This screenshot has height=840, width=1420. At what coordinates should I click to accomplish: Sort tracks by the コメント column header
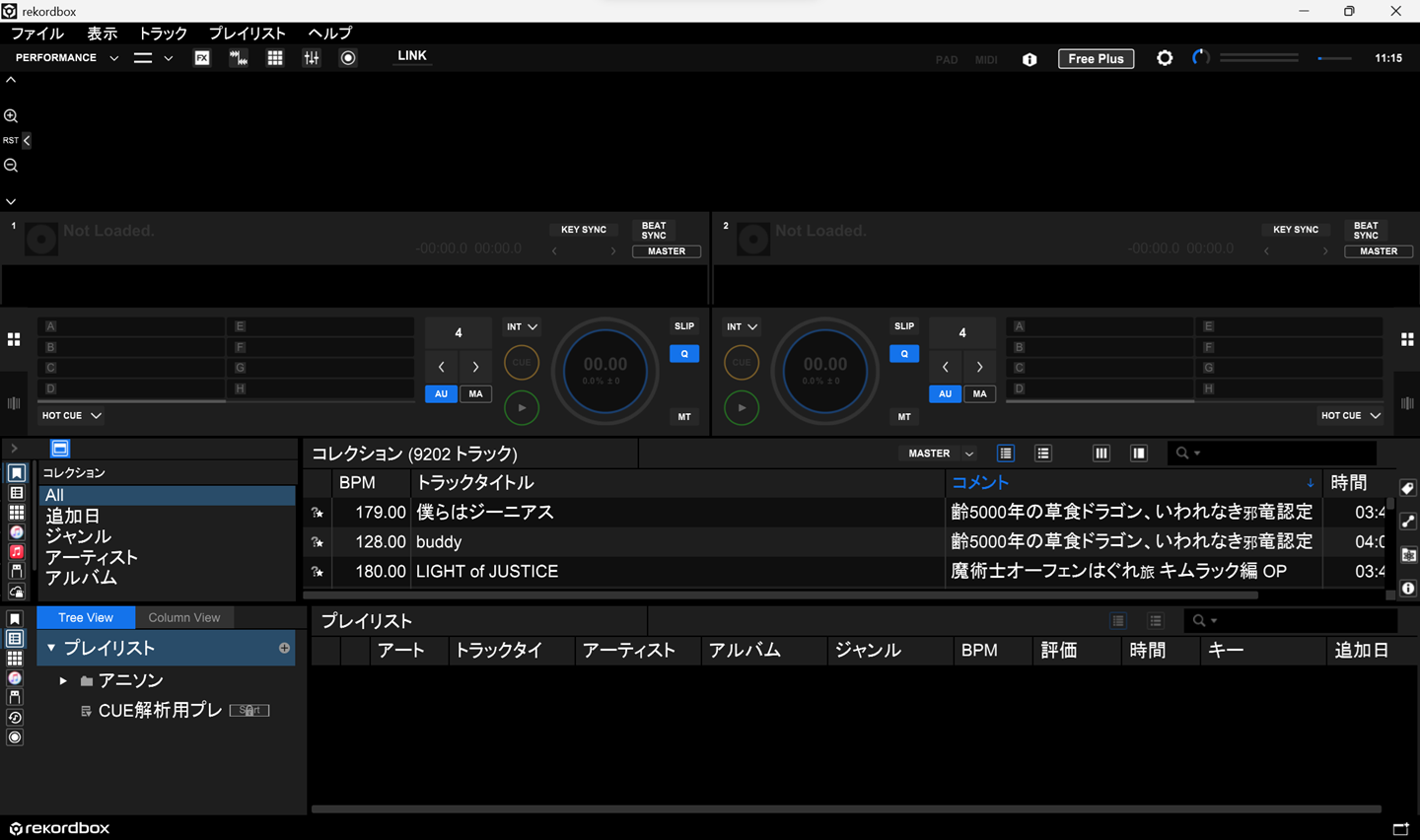pos(1132,482)
